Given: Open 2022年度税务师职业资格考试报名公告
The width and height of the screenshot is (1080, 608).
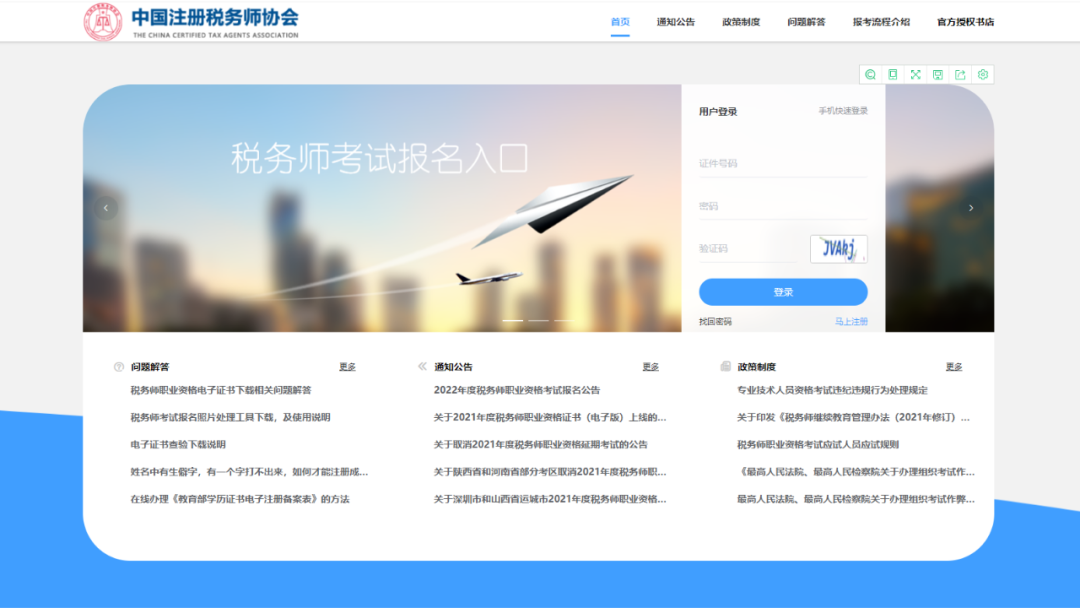Looking at the screenshot, I should click(517, 390).
